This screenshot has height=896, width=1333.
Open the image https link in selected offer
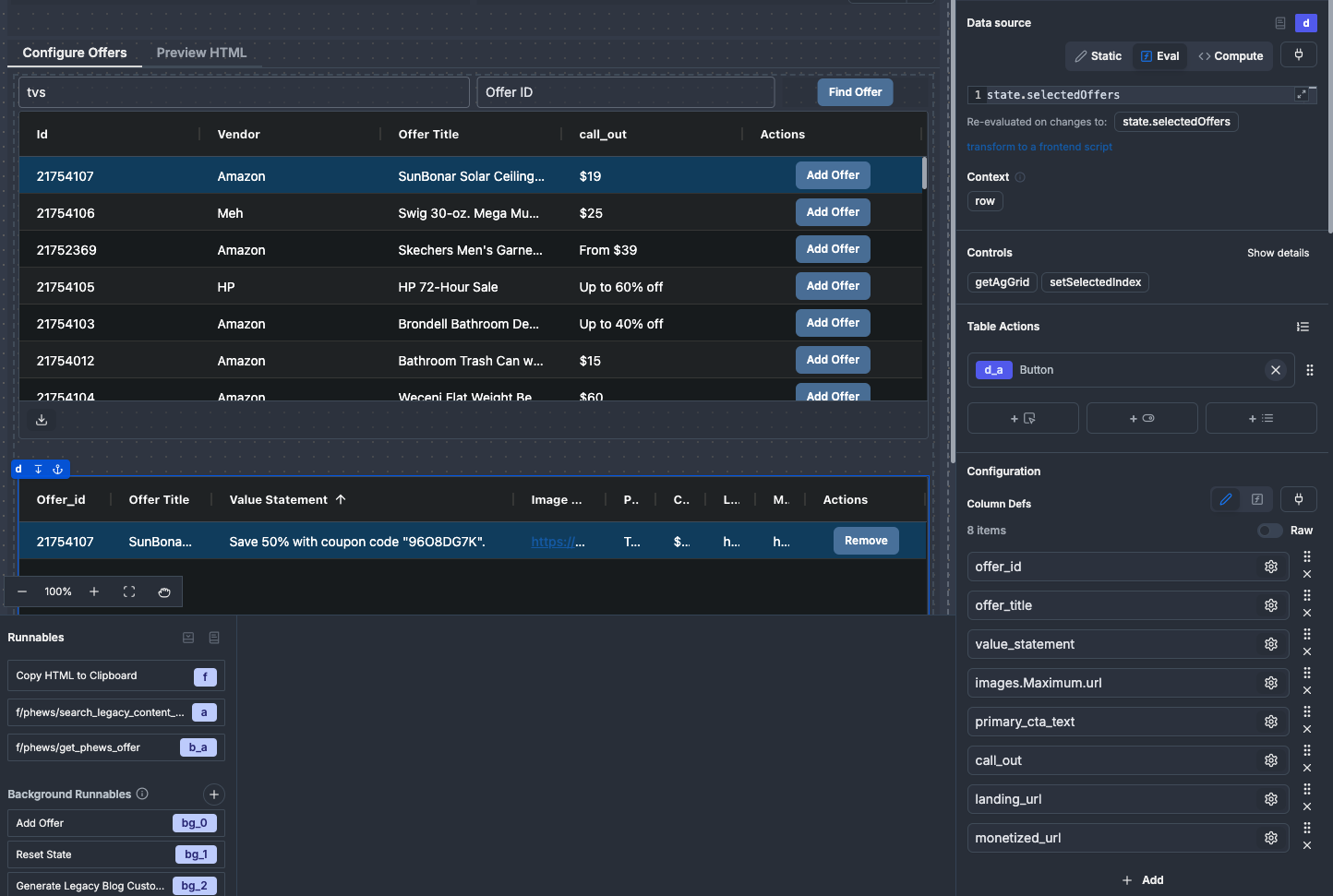pyautogui.click(x=558, y=542)
